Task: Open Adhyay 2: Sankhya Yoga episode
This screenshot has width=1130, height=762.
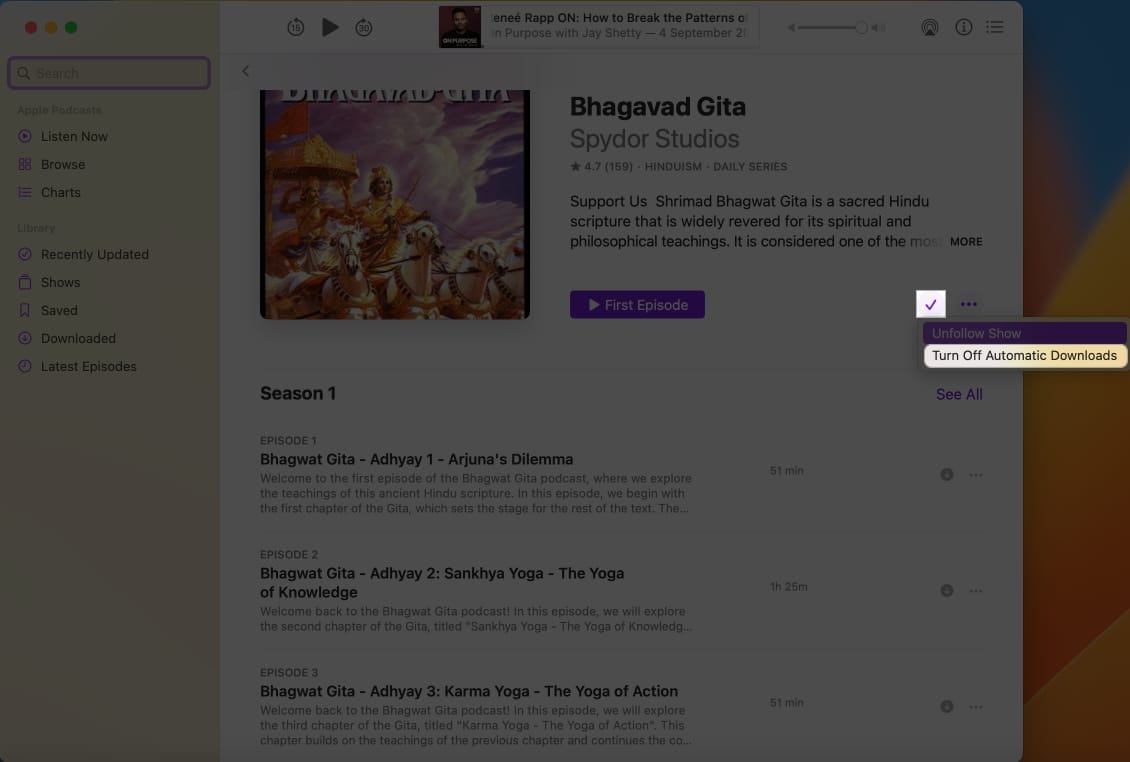Action: click(442, 582)
